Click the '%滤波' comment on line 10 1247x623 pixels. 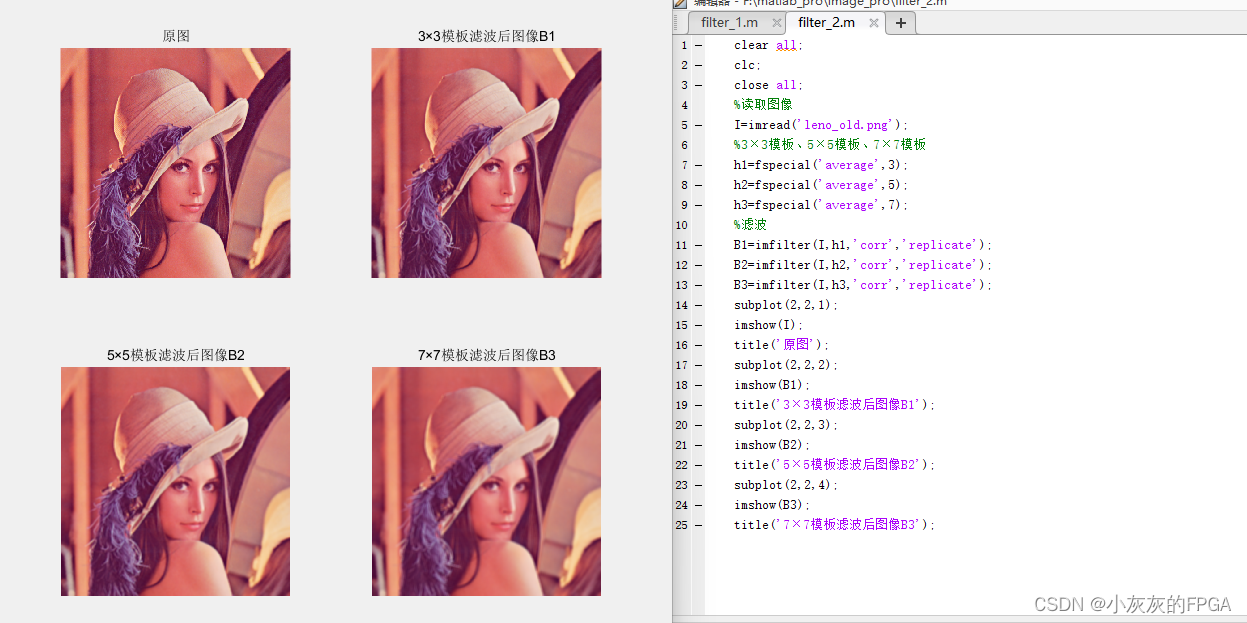(x=750, y=225)
